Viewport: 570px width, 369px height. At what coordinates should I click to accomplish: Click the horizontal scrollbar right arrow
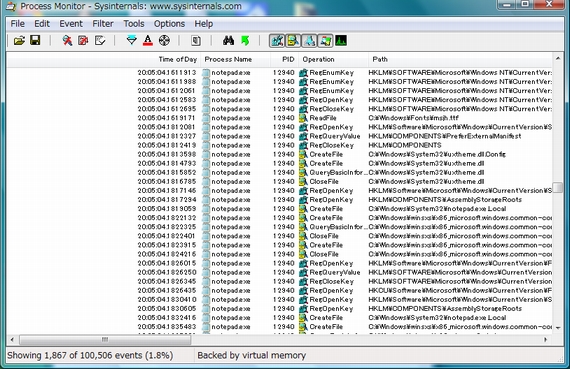pyautogui.click(x=546, y=340)
